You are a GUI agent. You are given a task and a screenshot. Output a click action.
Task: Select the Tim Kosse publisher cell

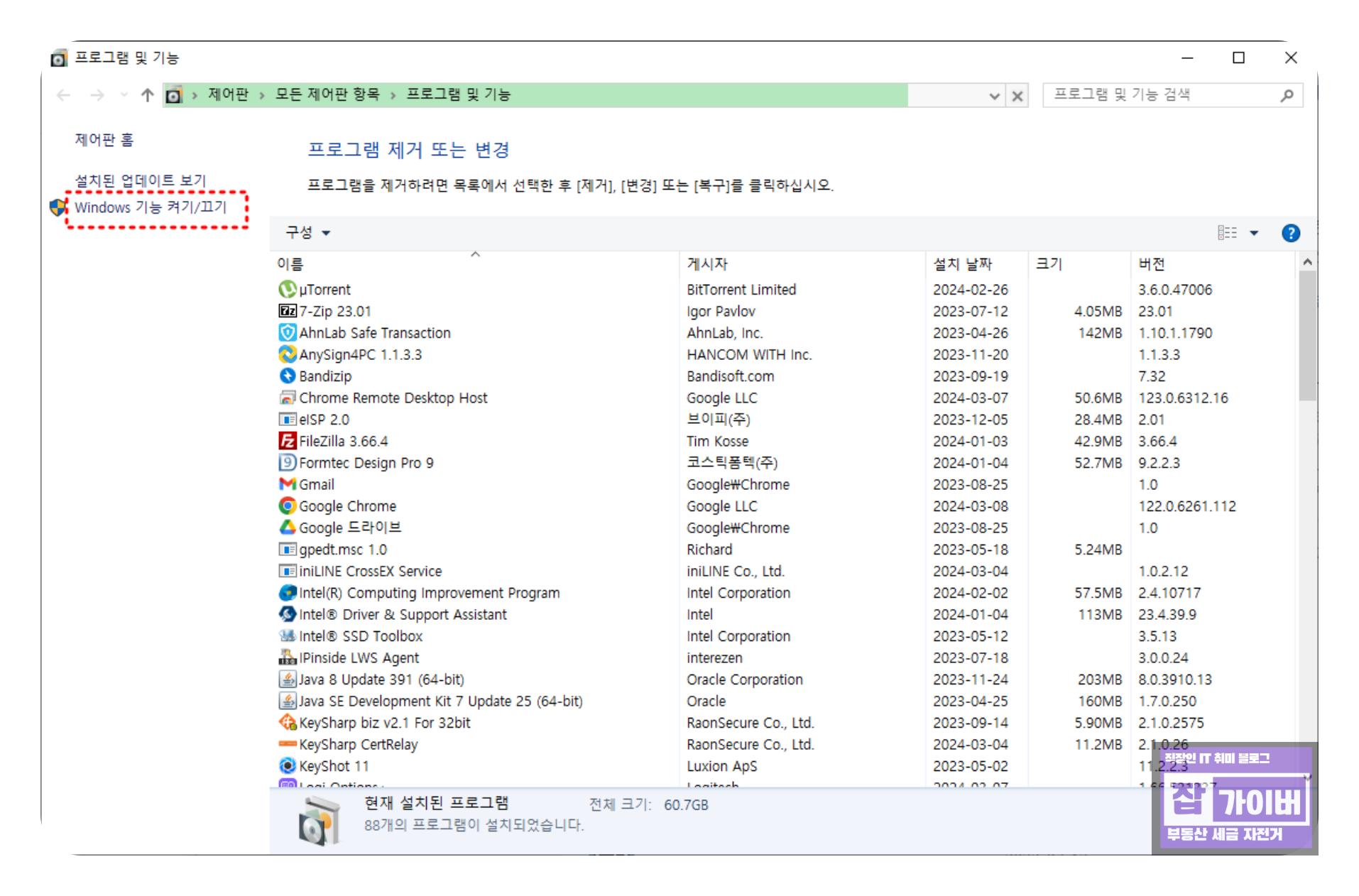tap(717, 441)
